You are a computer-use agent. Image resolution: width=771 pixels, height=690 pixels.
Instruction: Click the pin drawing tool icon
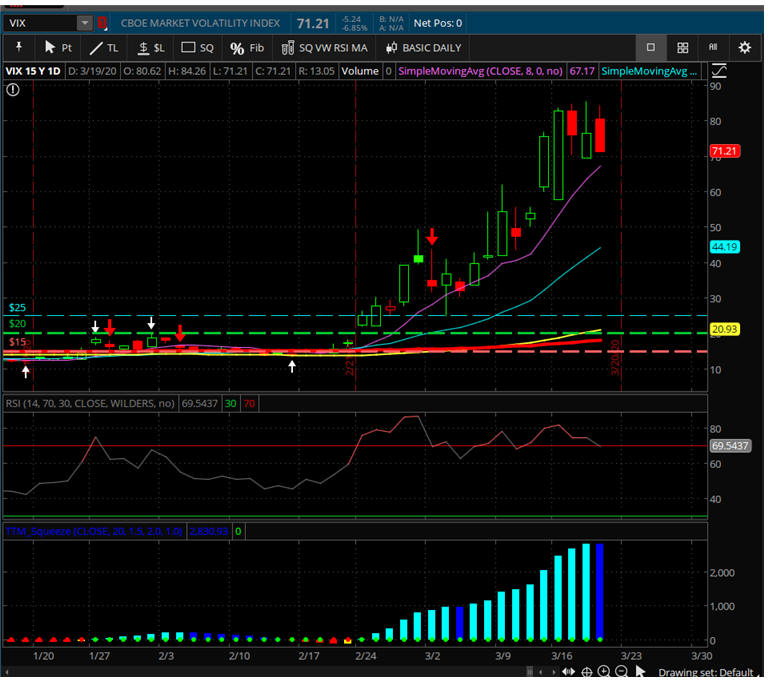point(19,47)
